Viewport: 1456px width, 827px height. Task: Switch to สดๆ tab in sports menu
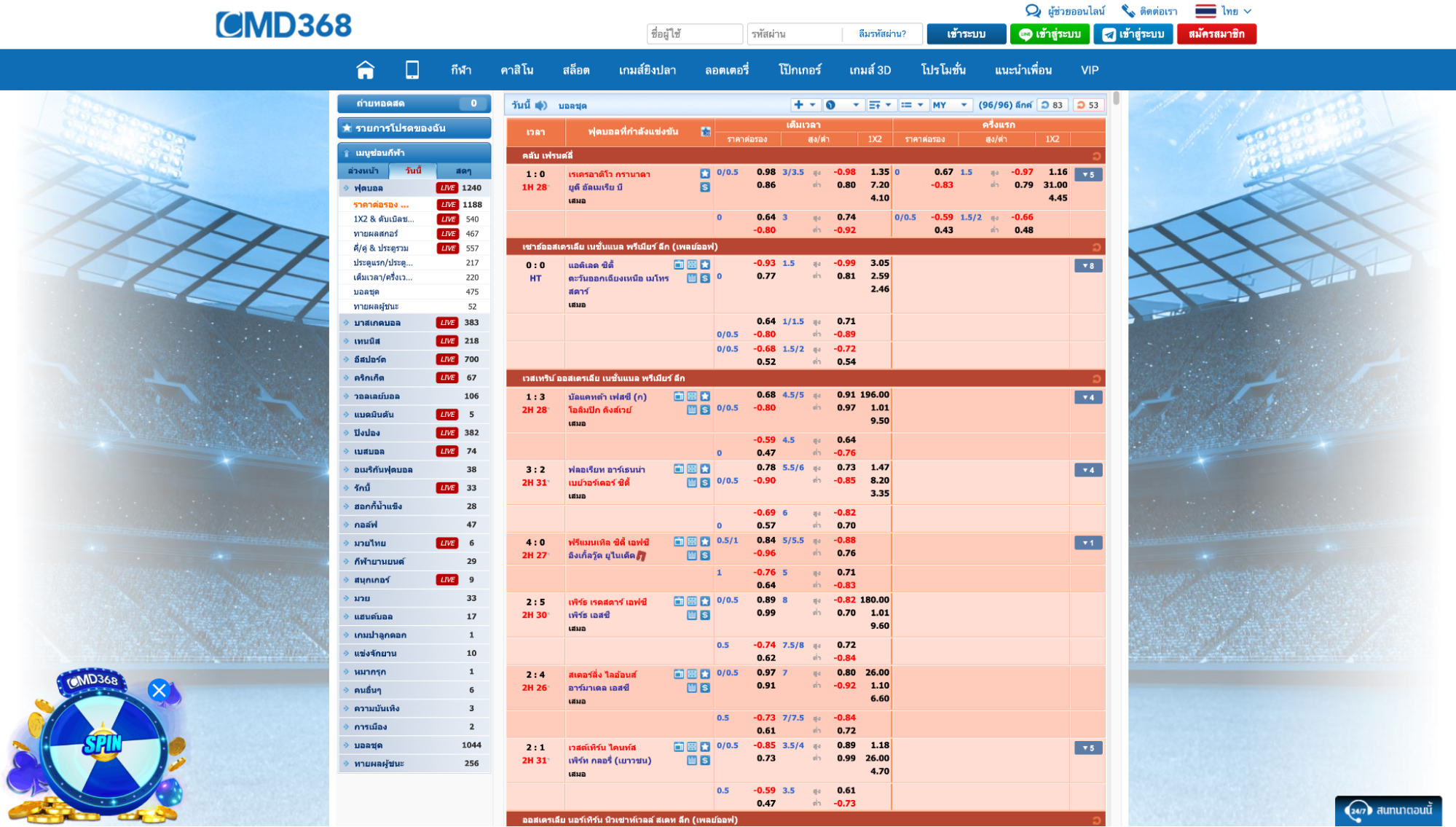463,171
